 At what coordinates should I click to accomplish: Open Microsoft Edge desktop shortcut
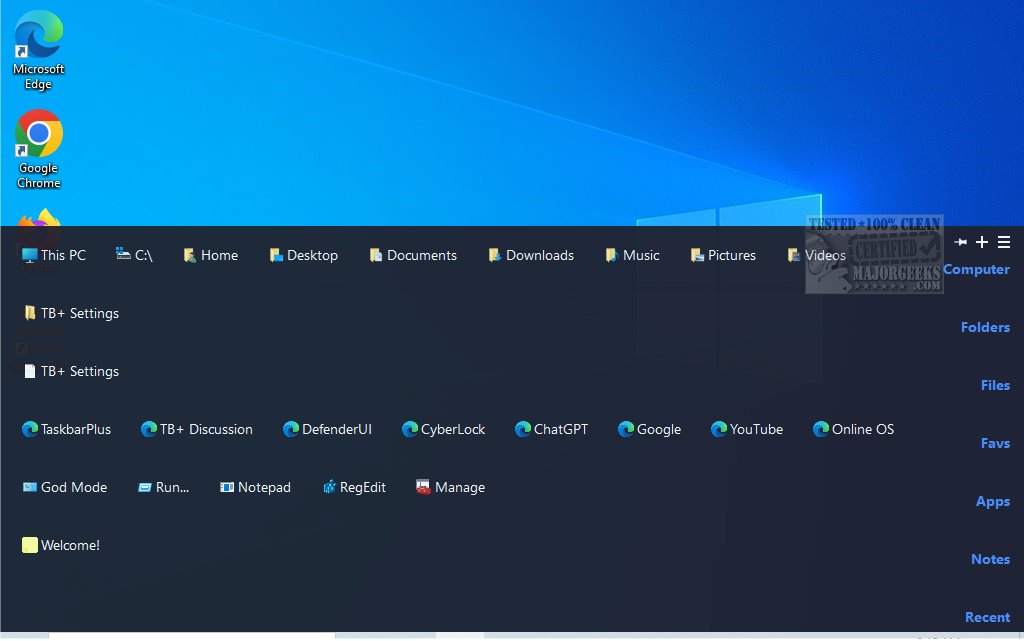point(39,50)
